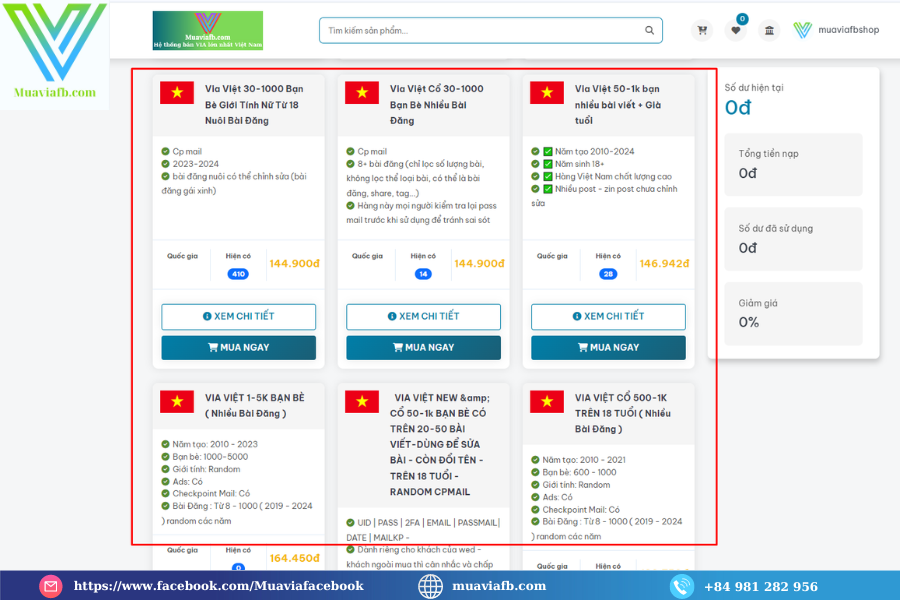Click phone number +84 981 282 956
This screenshot has height=600, width=900.
point(761,586)
